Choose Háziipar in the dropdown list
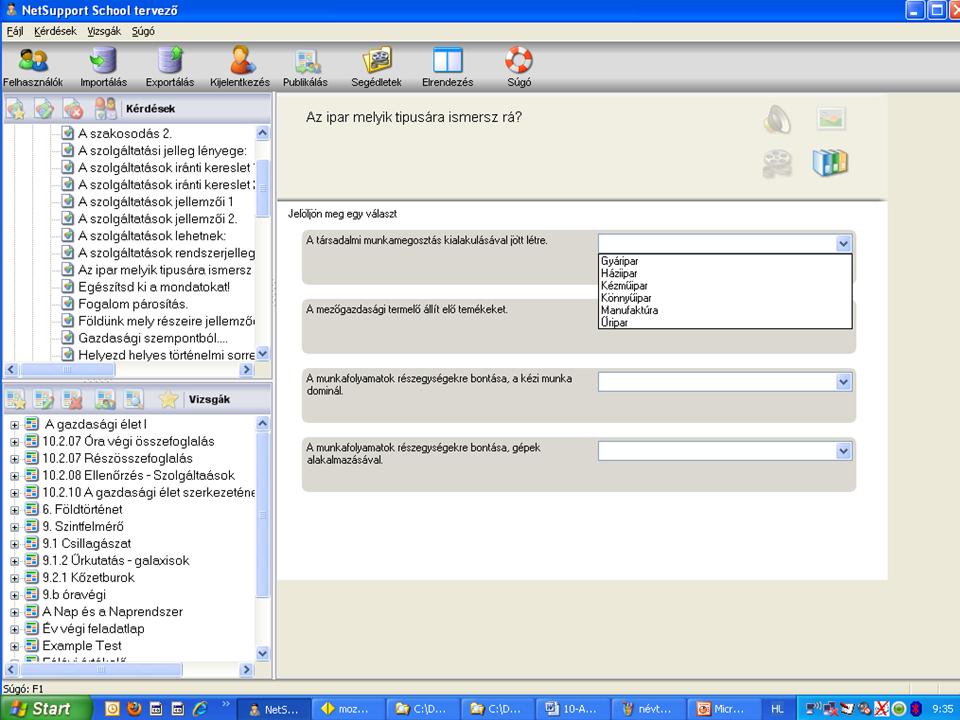This screenshot has height=720, width=960. point(620,273)
